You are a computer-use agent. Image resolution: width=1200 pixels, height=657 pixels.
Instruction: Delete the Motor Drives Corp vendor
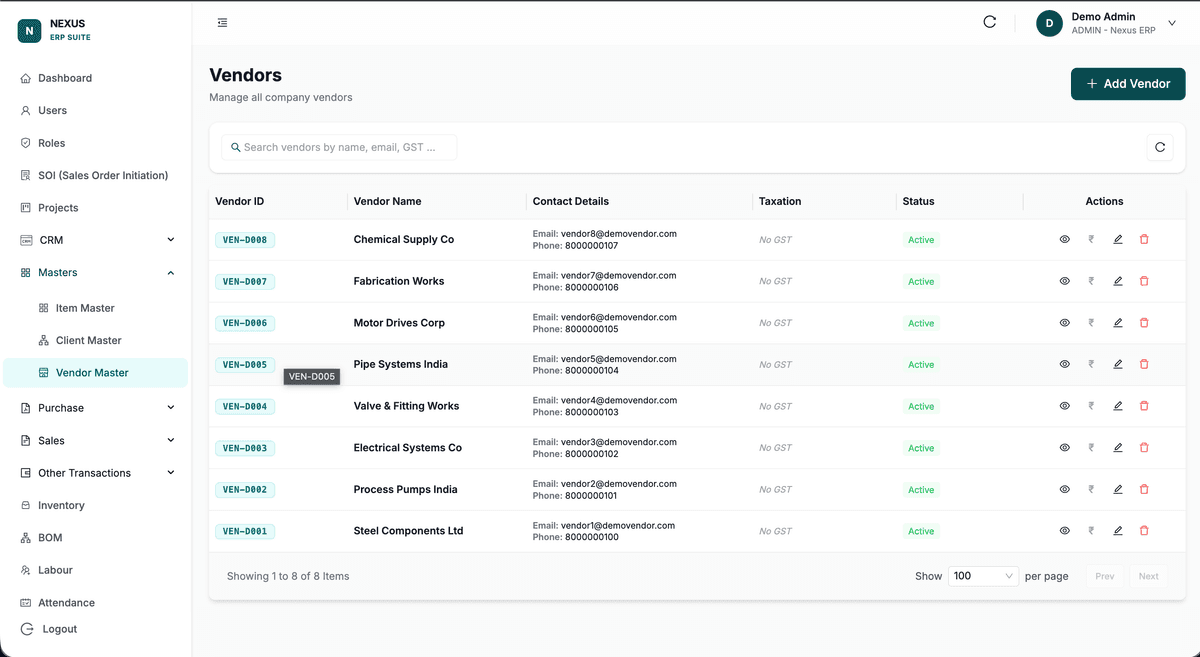click(x=1144, y=323)
